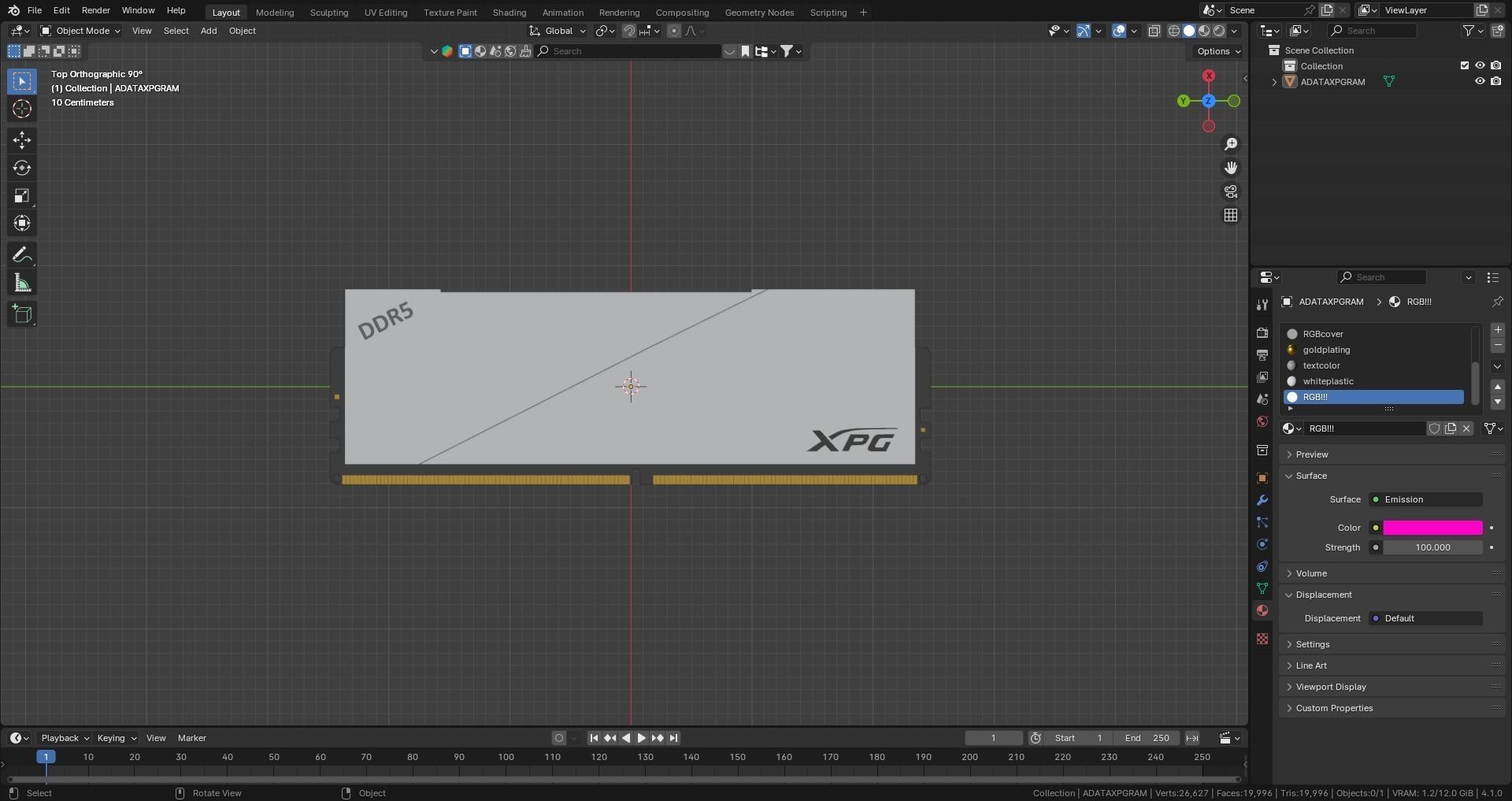The height and width of the screenshot is (801, 1512).
Task: Toggle auto keying record button
Action: coord(559,738)
